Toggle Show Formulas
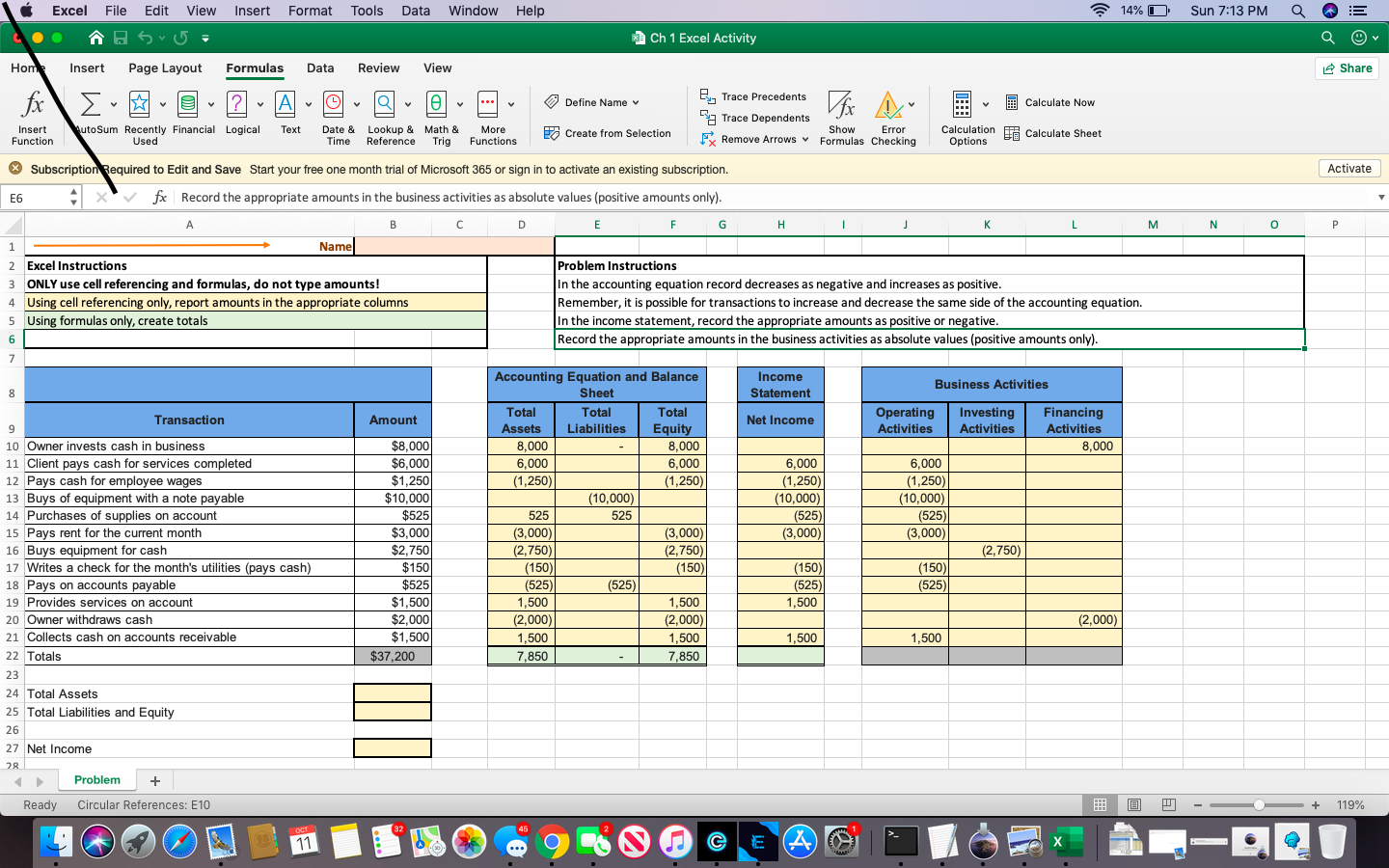The height and width of the screenshot is (868, 1389). click(841, 116)
